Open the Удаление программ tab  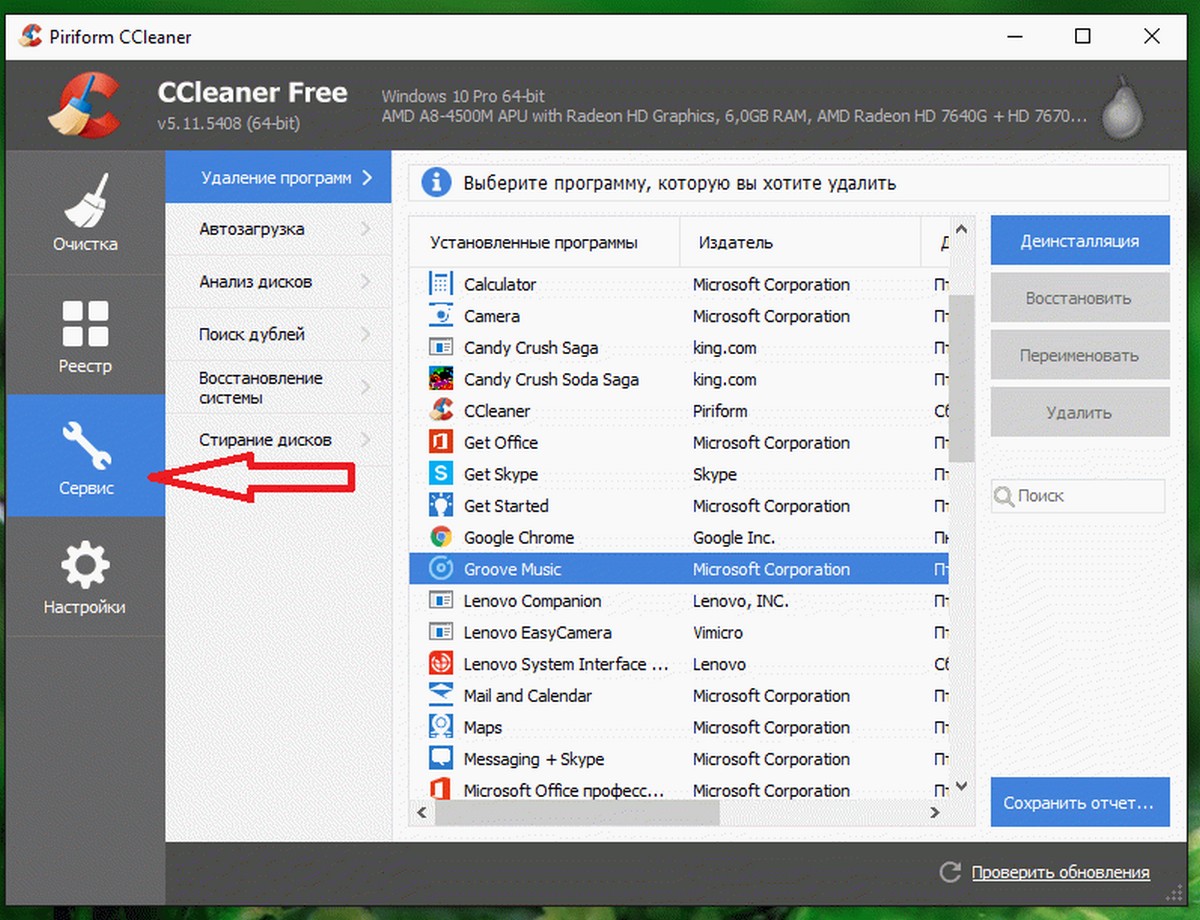pos(277,178)
